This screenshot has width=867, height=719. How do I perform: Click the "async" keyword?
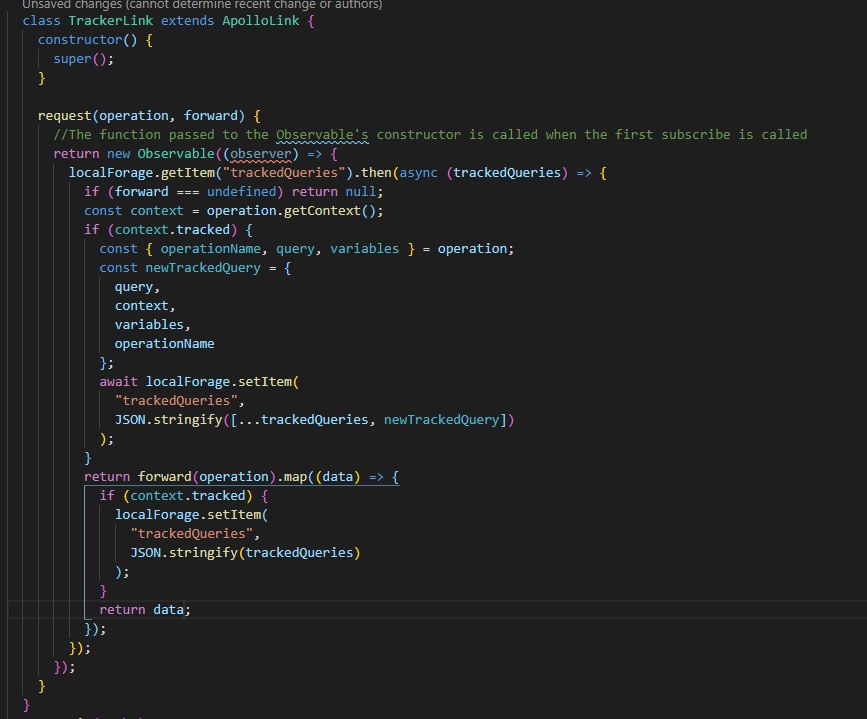coord(419,173)
